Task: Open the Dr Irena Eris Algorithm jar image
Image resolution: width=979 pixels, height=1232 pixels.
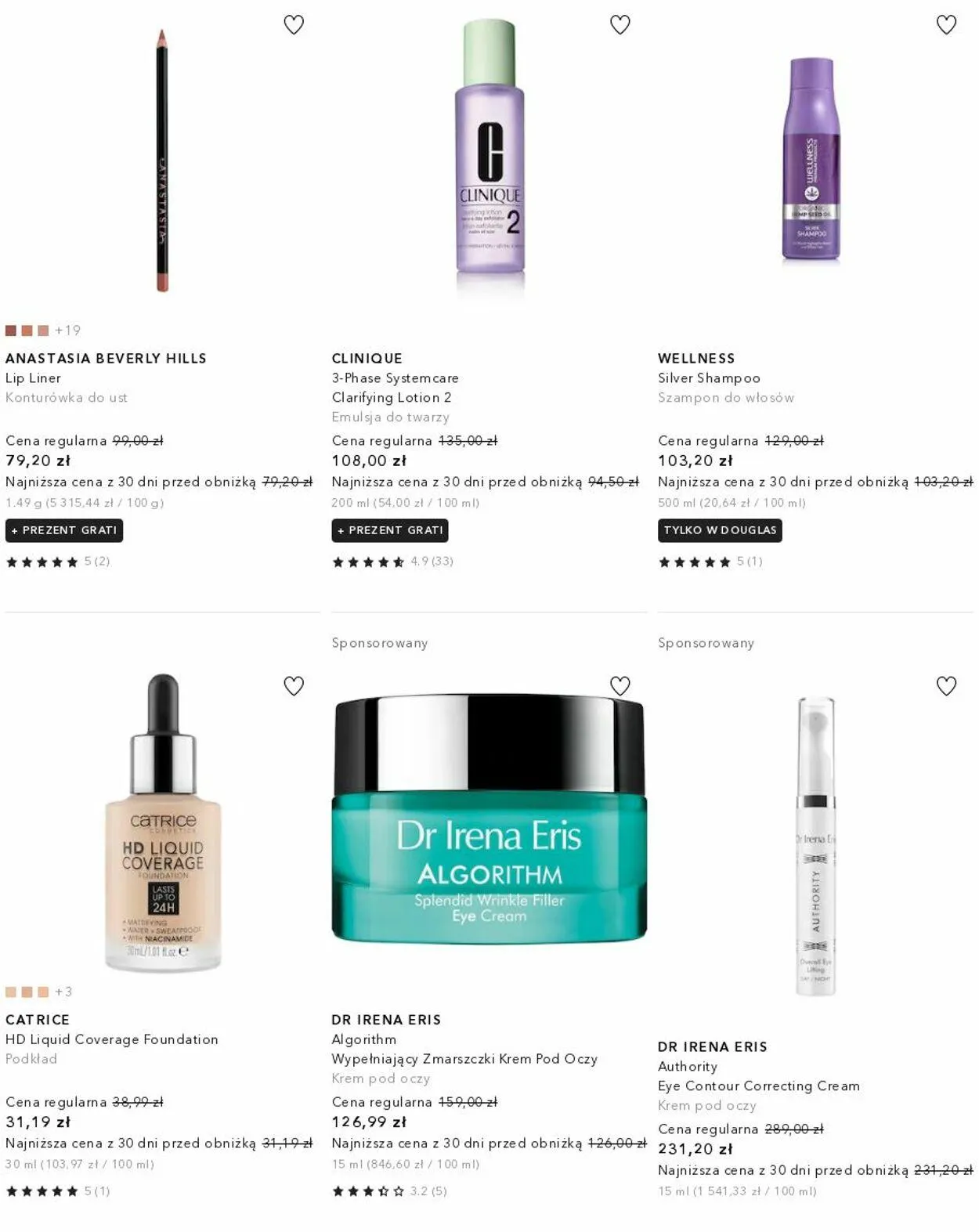Action: coord(489,818)
